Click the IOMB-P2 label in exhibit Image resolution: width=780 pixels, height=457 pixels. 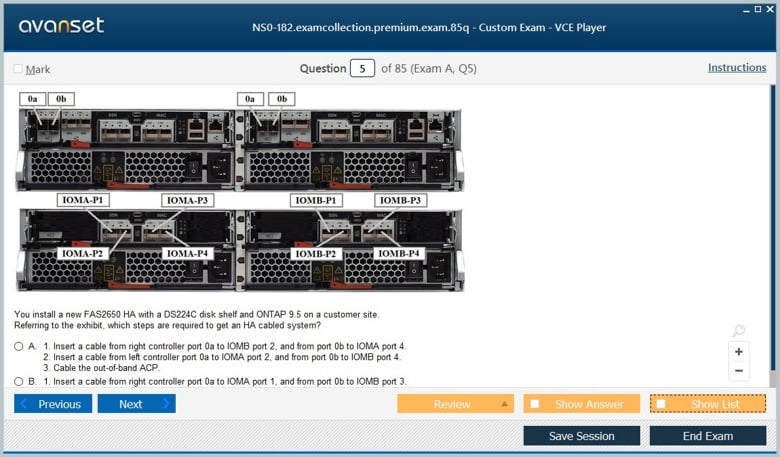point(316,254)
